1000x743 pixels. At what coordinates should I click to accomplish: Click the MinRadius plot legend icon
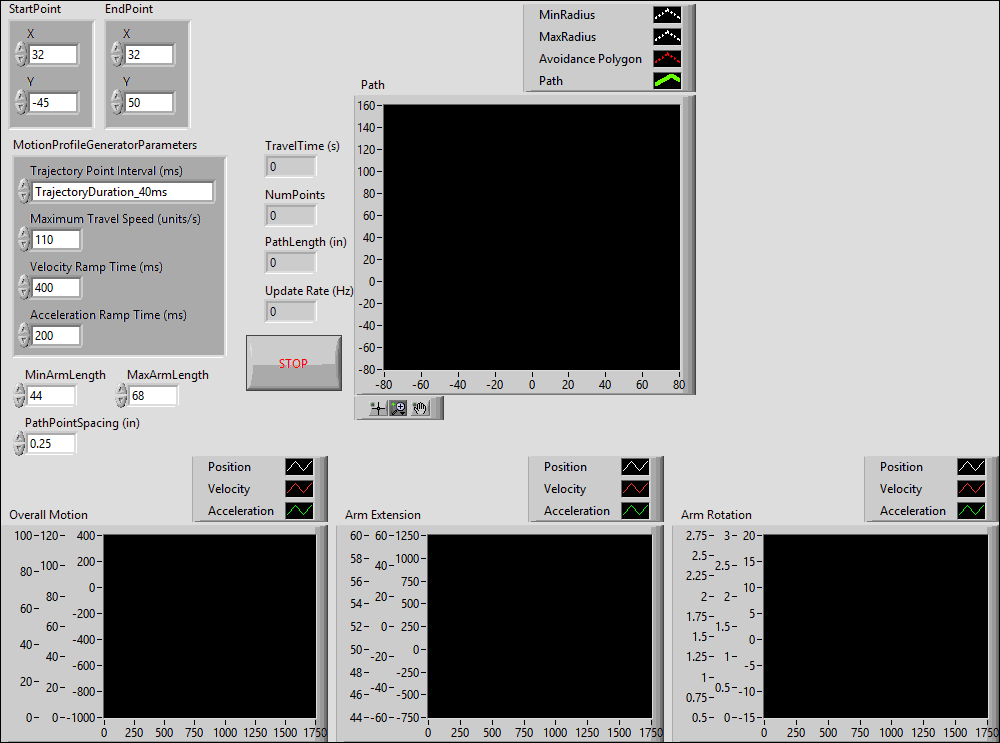tap(666, 15)
